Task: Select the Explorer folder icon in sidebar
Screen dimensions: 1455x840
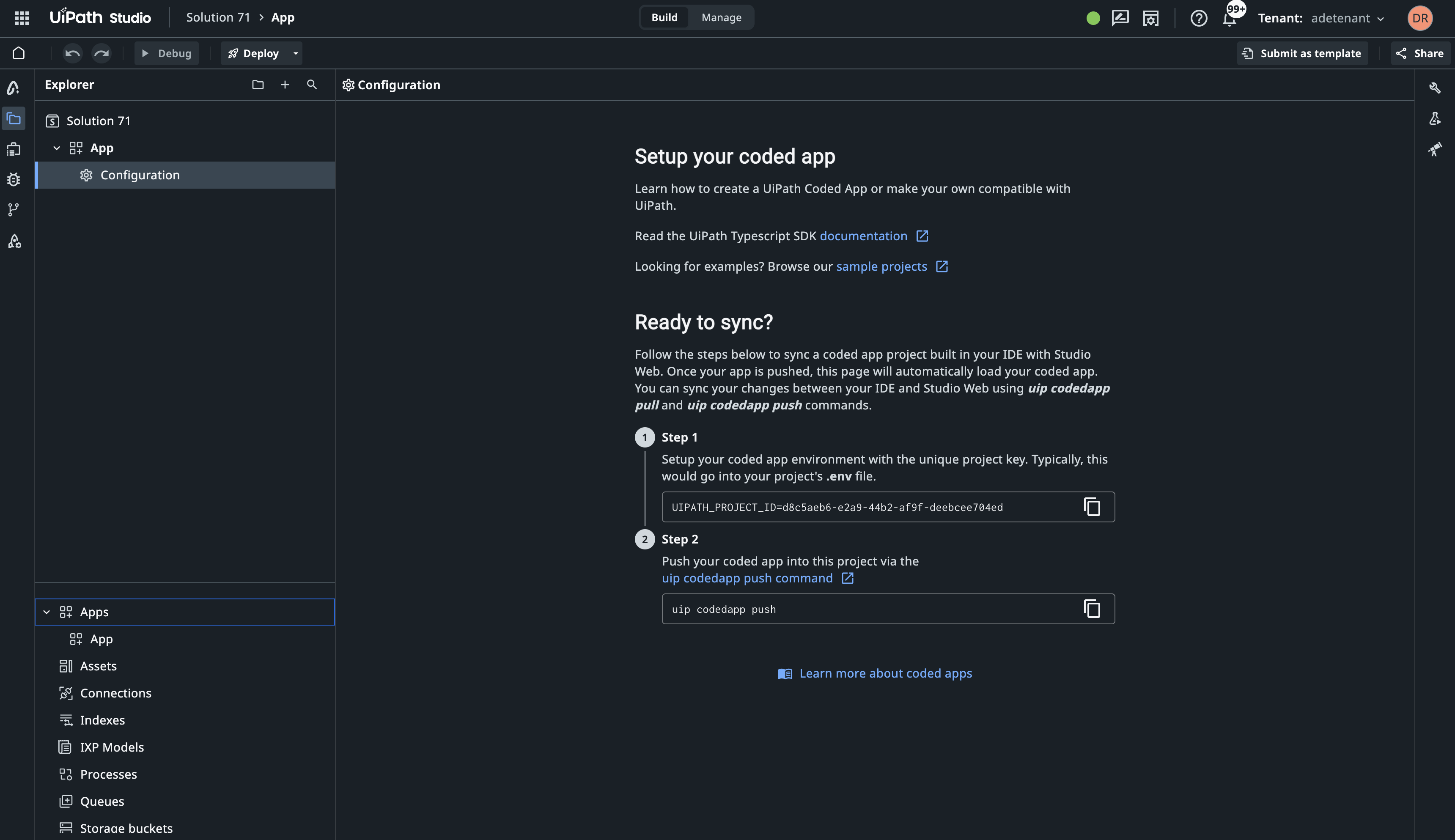Action: coord(13,119)
